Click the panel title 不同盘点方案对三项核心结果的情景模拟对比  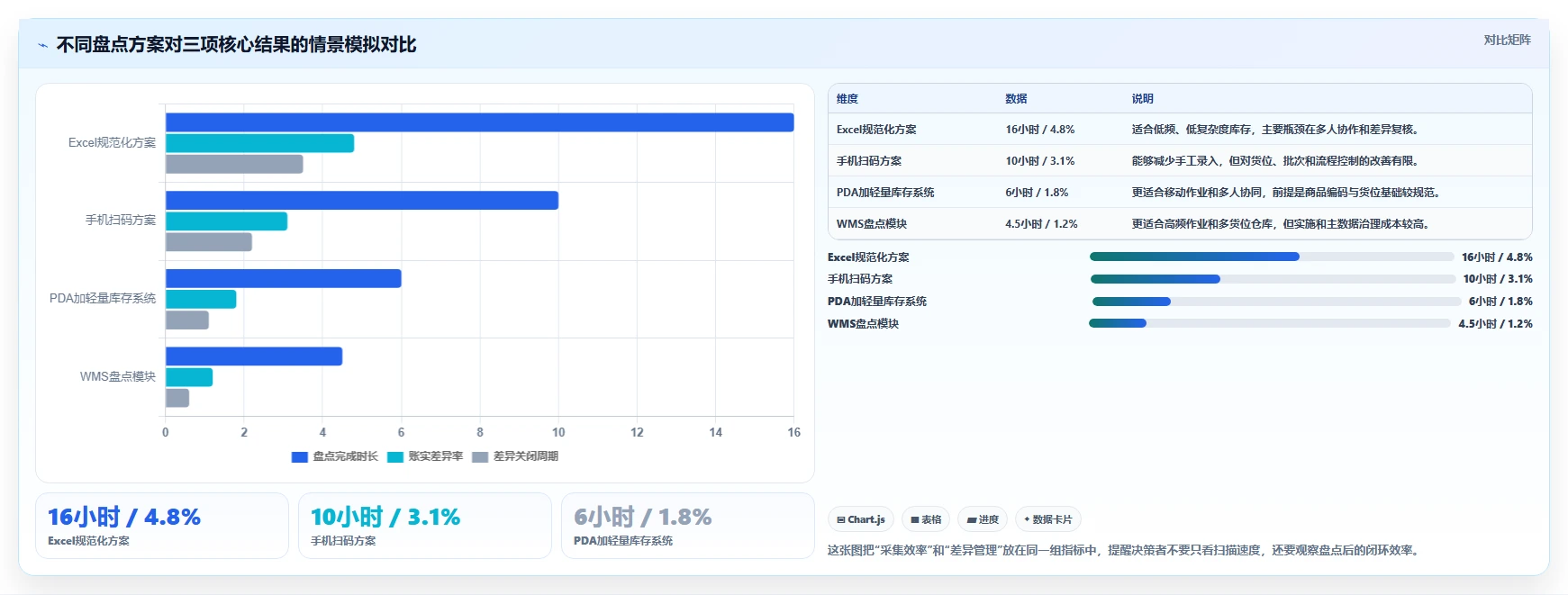coord(236,45)
